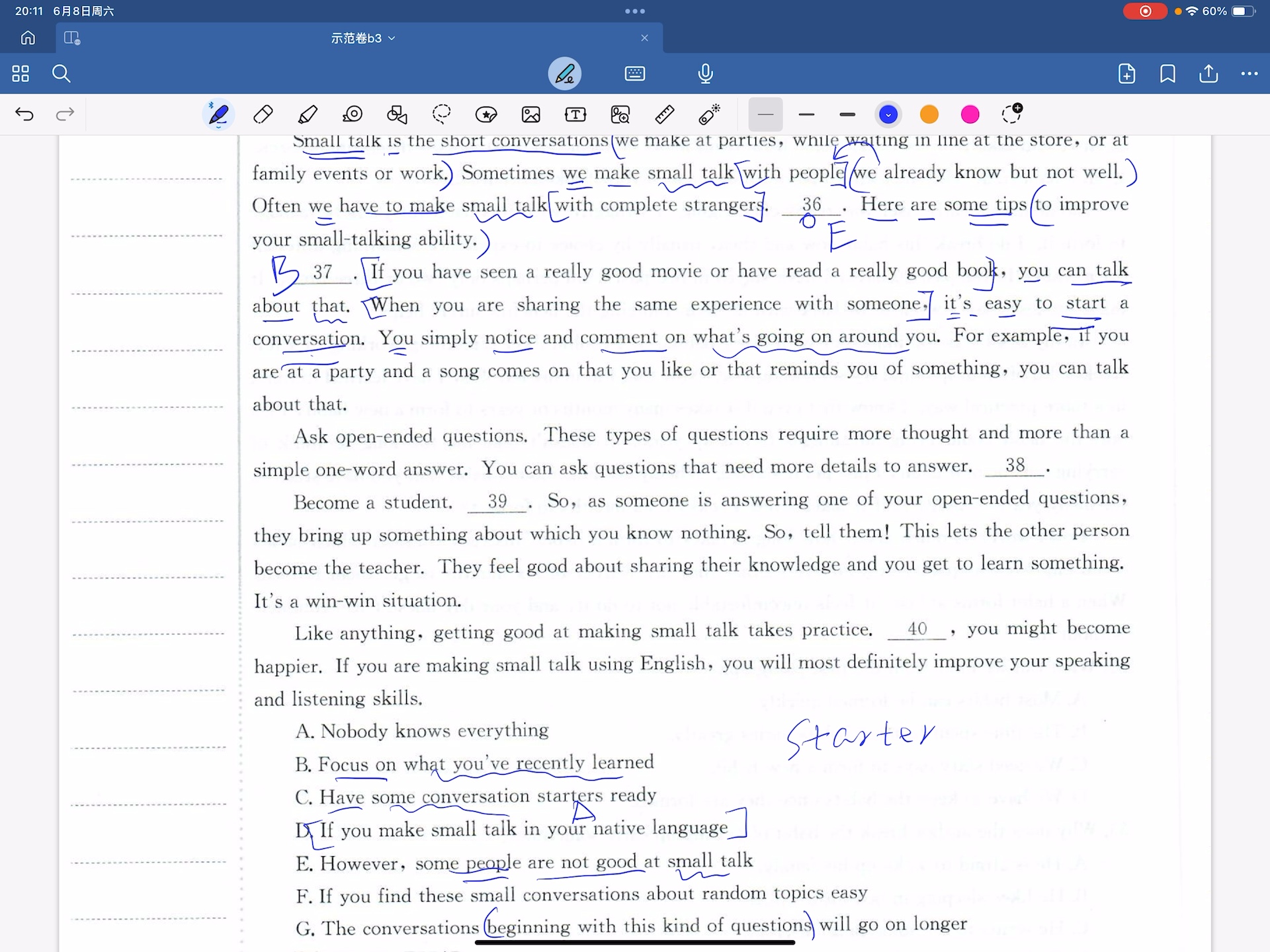1270x952 pixels.
Task: Undo the last stroke
Action: point(24,114)
